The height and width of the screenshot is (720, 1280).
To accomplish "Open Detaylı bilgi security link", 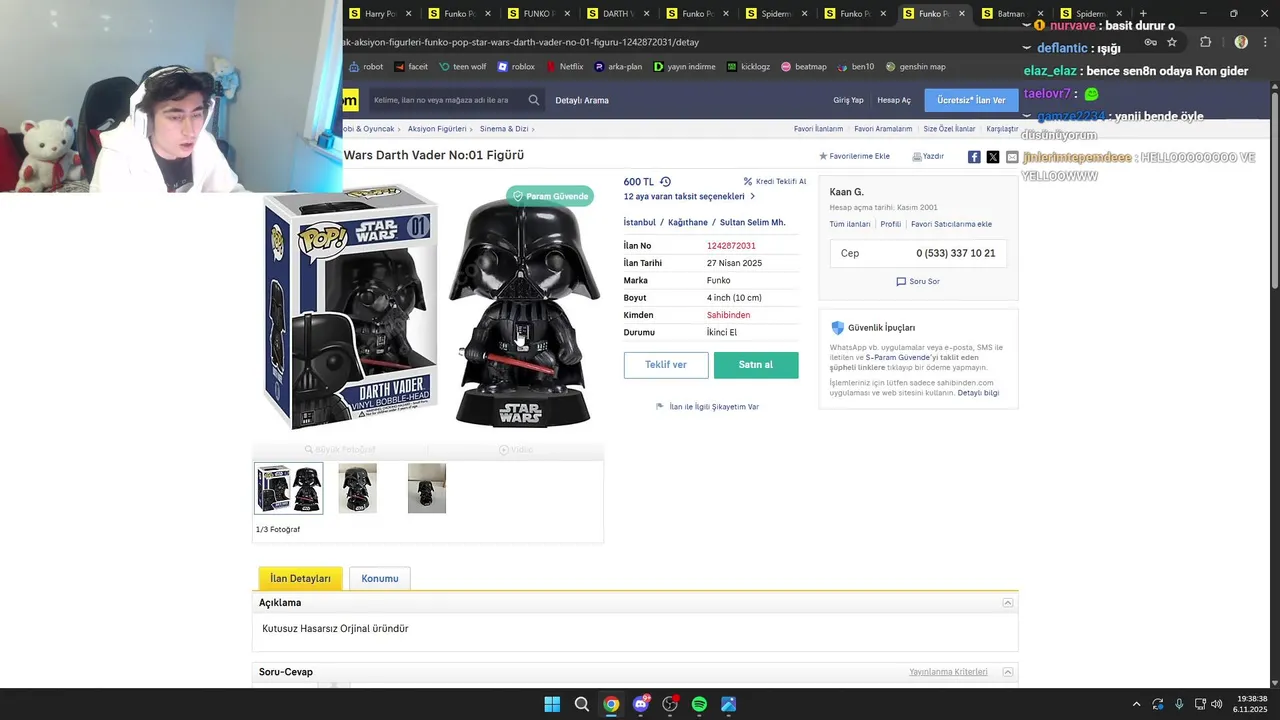I will click(x=978, y=393).
